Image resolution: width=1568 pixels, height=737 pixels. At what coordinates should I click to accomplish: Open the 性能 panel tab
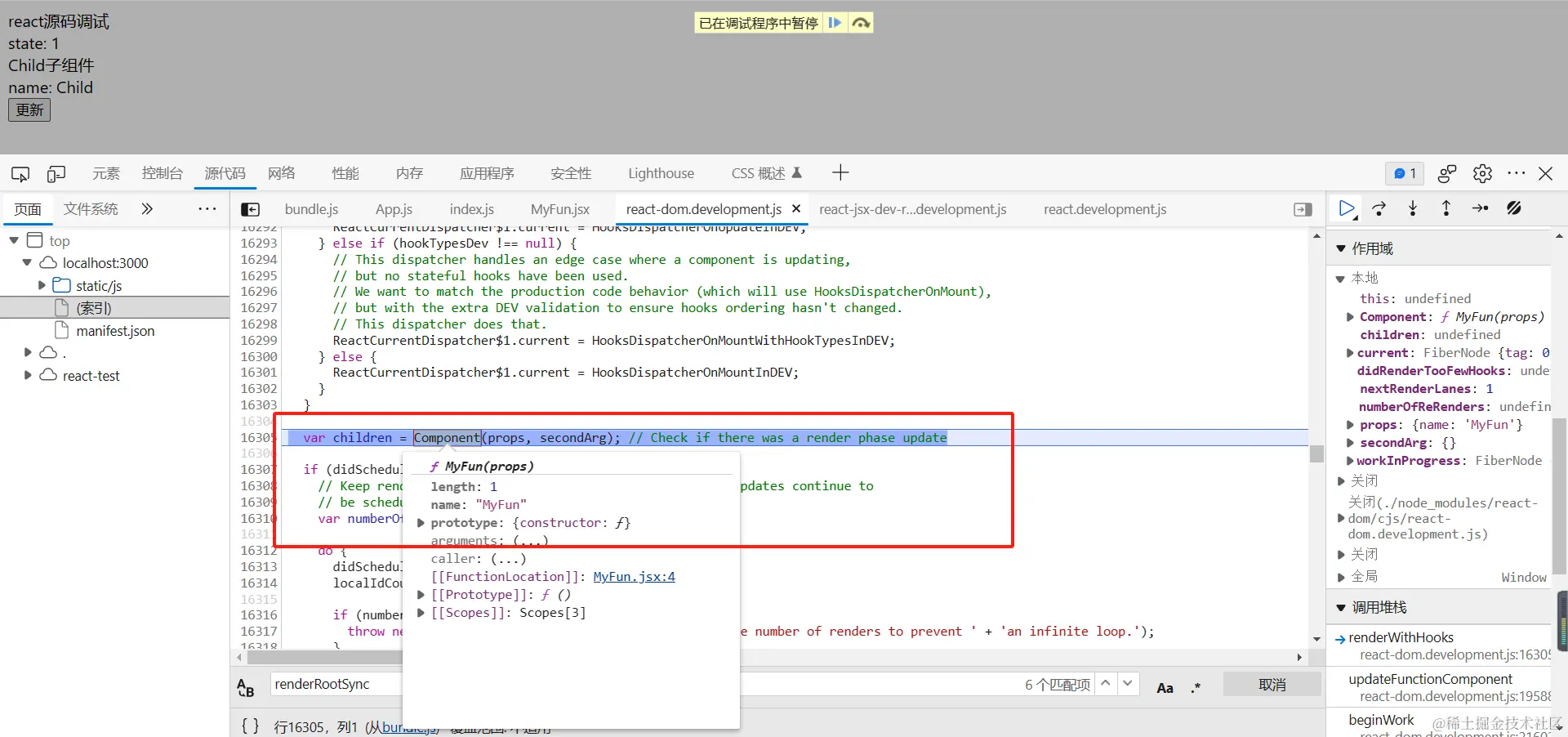[x=345, y=173]
